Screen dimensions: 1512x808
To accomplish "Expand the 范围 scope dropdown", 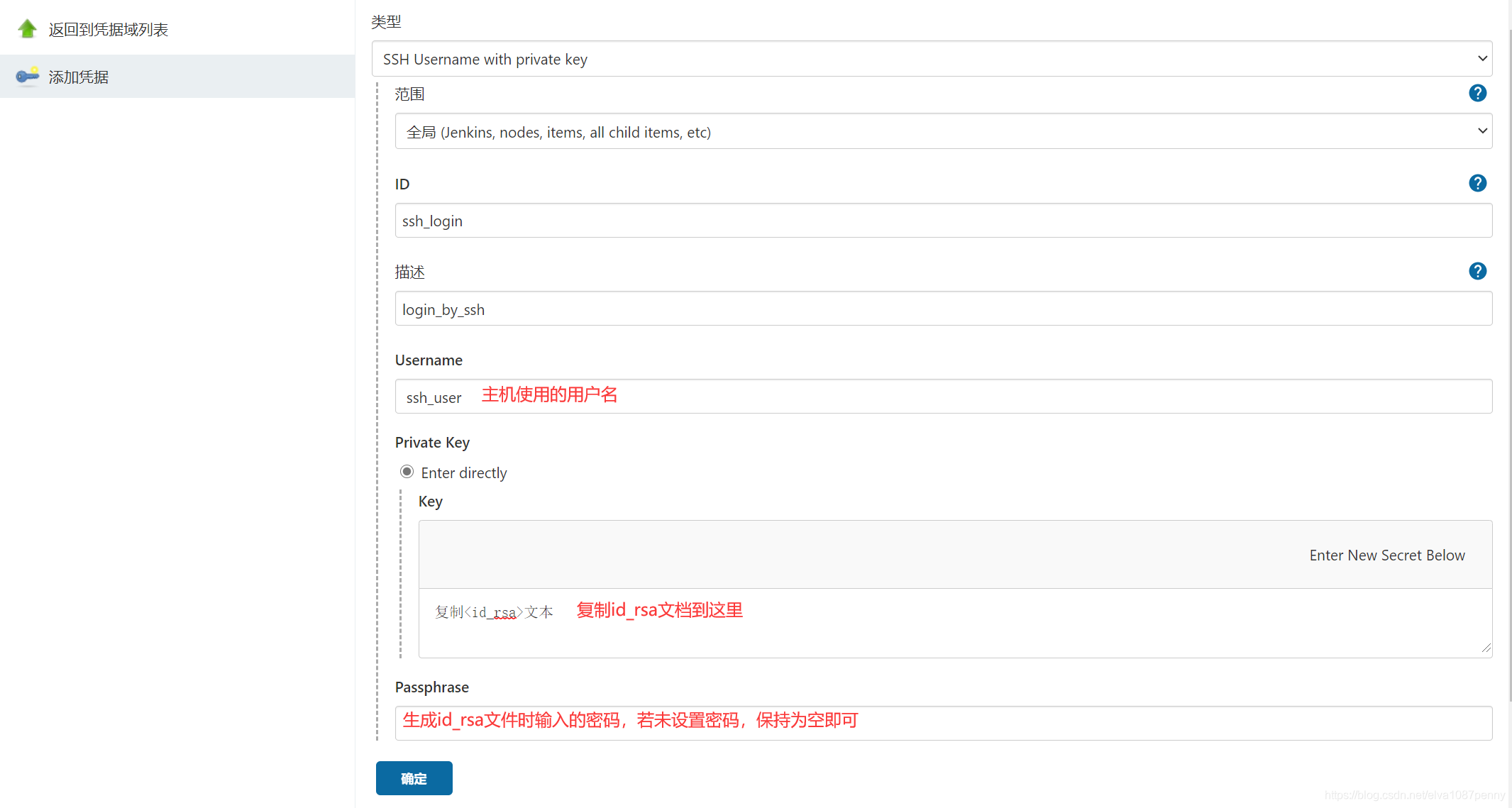I will coord(942,131).
